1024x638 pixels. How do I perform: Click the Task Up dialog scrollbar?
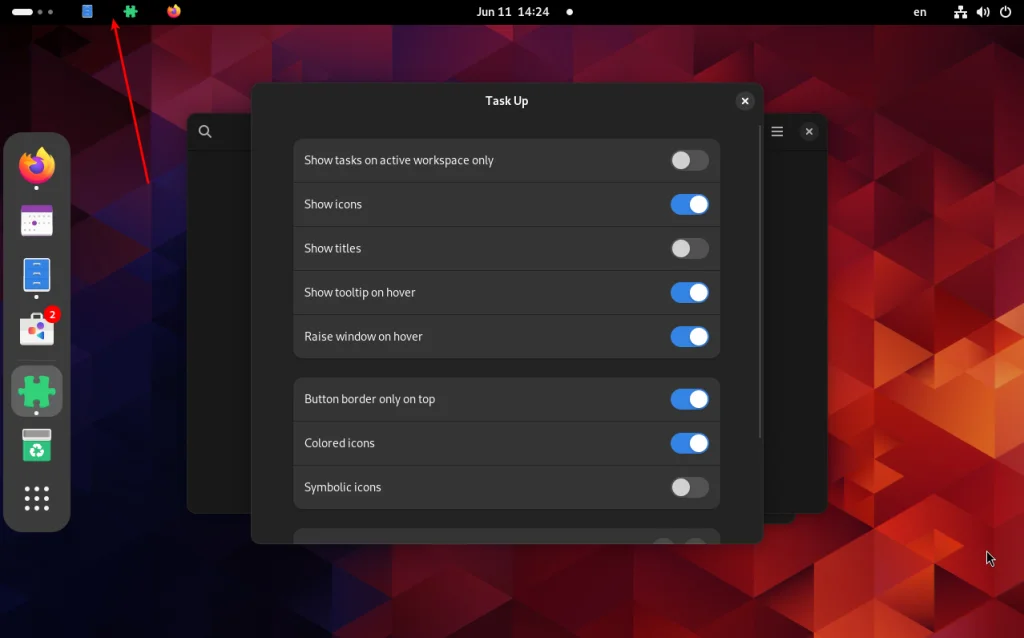coord(760,282)
